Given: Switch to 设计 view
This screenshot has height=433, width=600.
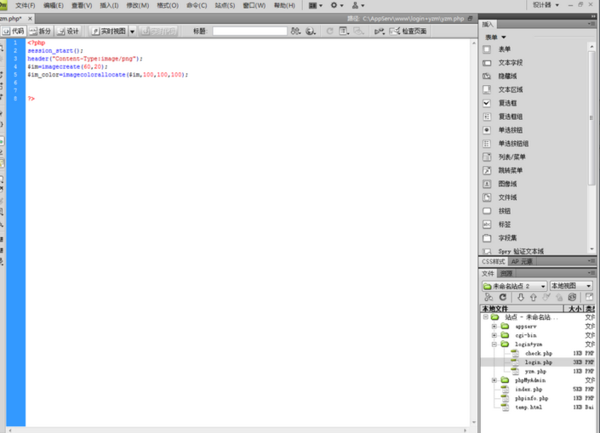Looking at the screenshot, I should coord(68,31).
